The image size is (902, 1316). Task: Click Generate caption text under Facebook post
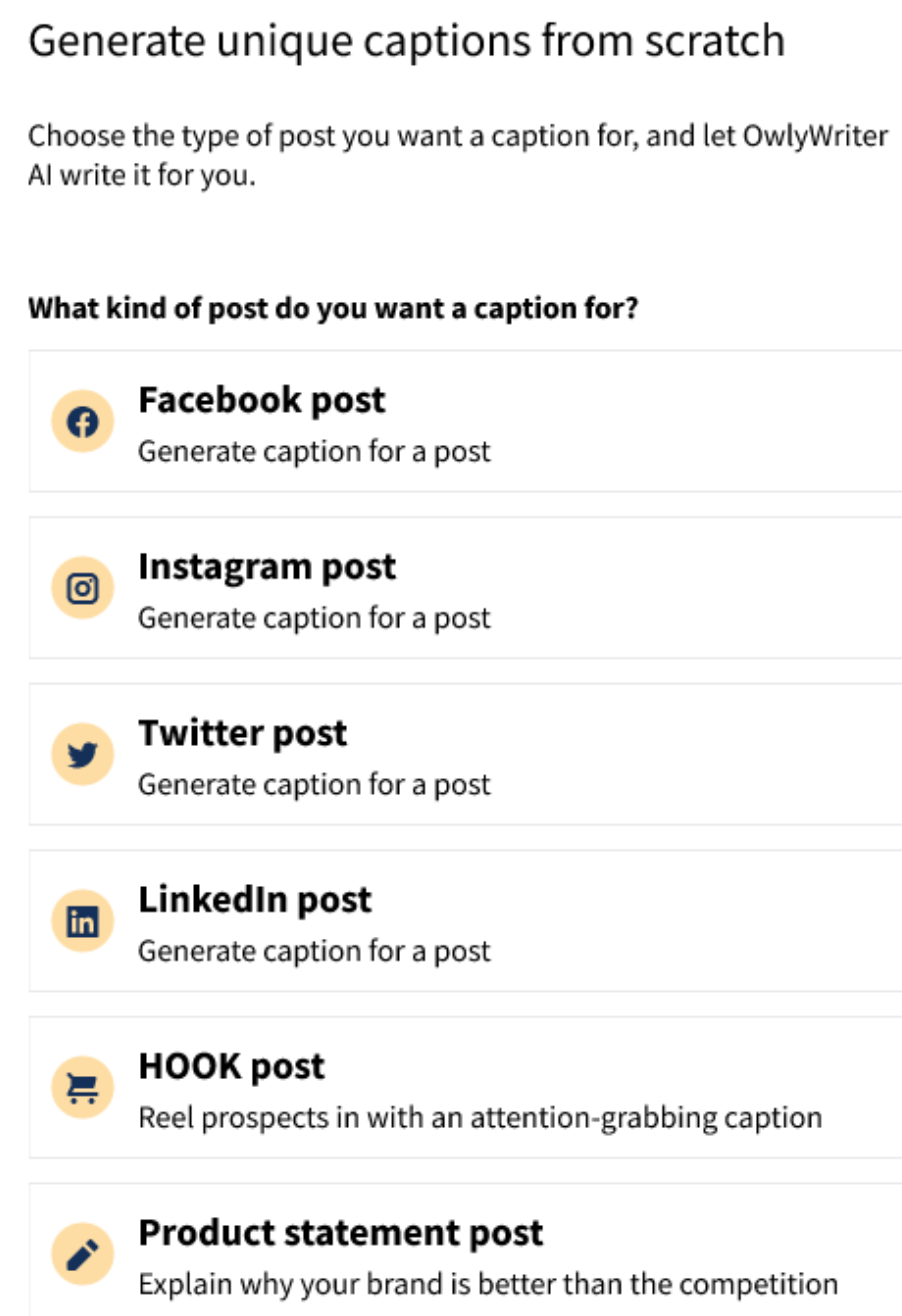(314, 451)
